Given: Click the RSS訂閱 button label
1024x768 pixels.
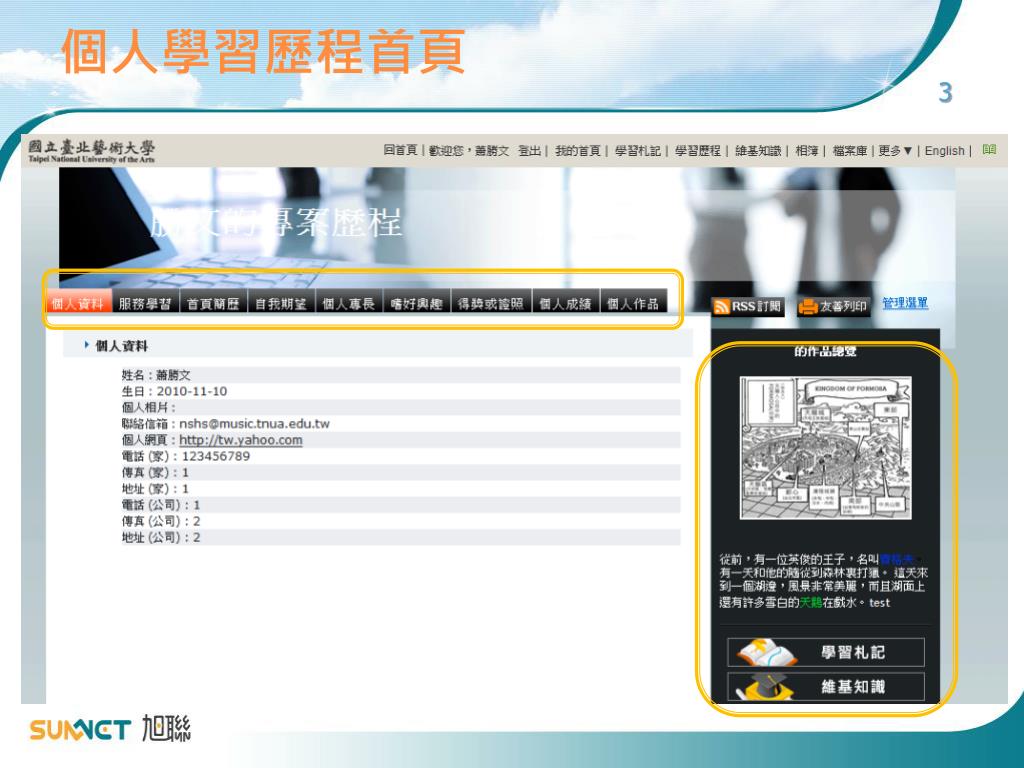Looking at the screenshot, I should pos(756,306).
